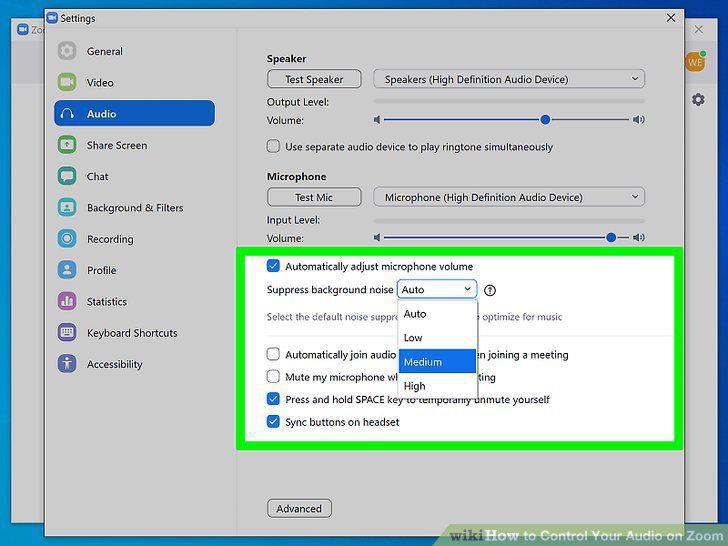Click the Test Mic button
This screenshot has height=546, width=728.
pos(314,197)
